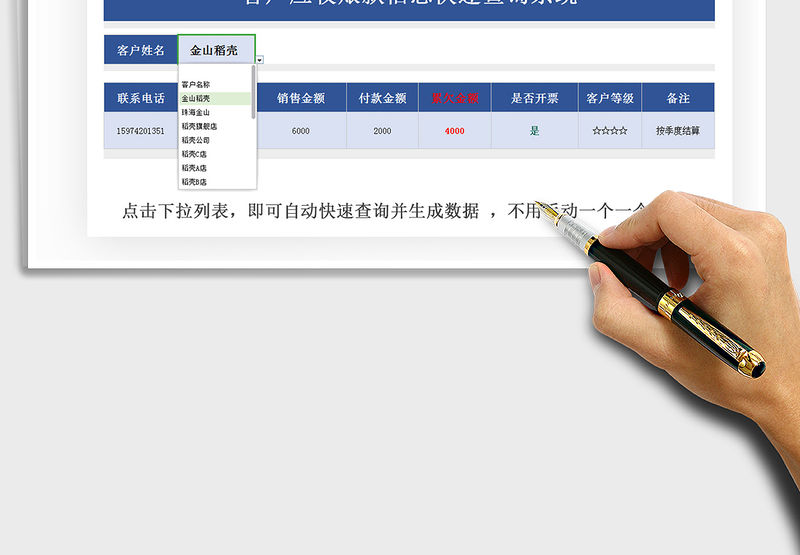The width and height of the screenshot is (800, 555).
Task: Select the 稻壳B店 list entry
Action: [x=195, y=182]
